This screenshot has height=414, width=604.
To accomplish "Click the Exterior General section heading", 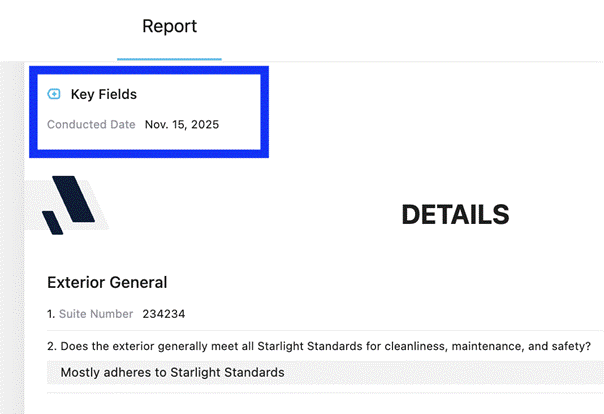I will coord(107,282).
